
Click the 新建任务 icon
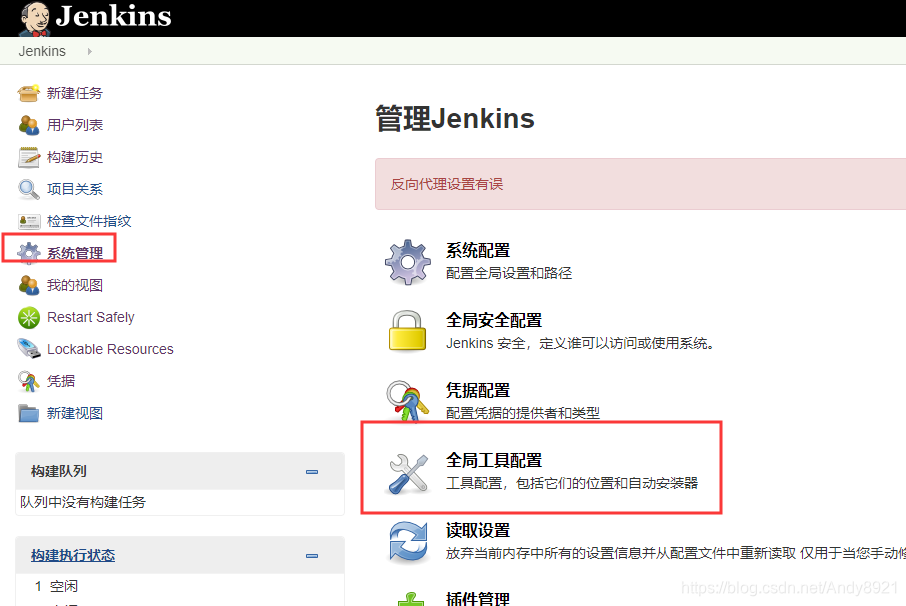pos(28,93)
